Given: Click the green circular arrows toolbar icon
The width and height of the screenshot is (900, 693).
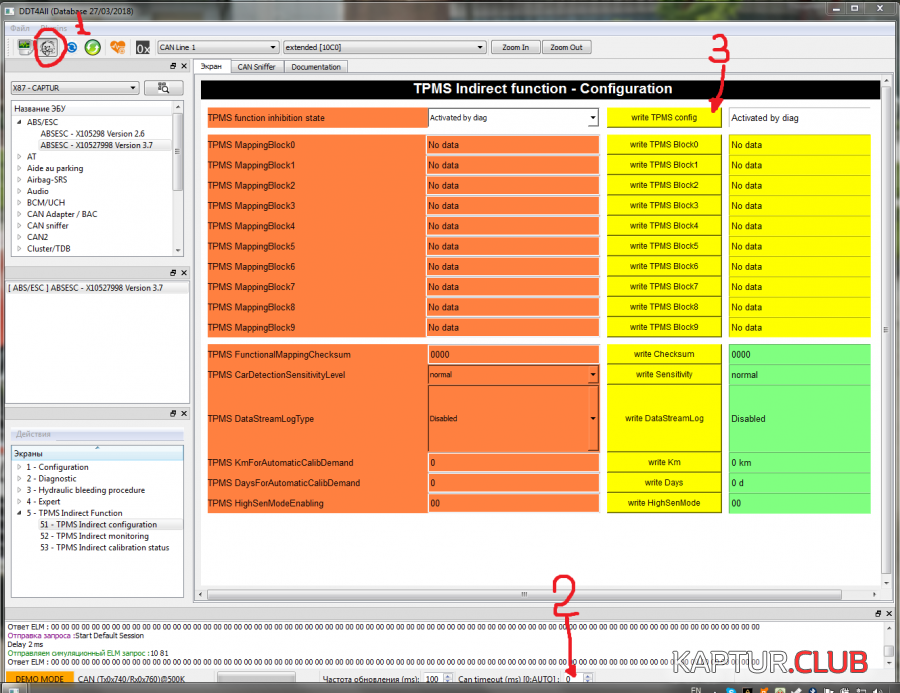Looking at the screenshot, I should click(92, 47).
